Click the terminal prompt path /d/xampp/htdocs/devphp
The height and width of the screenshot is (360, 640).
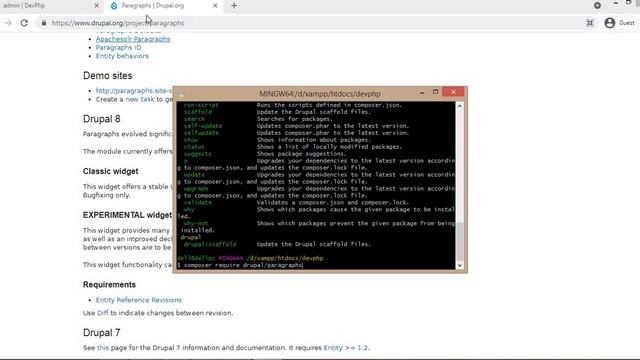pyautogui.click(x=284, y=258)
